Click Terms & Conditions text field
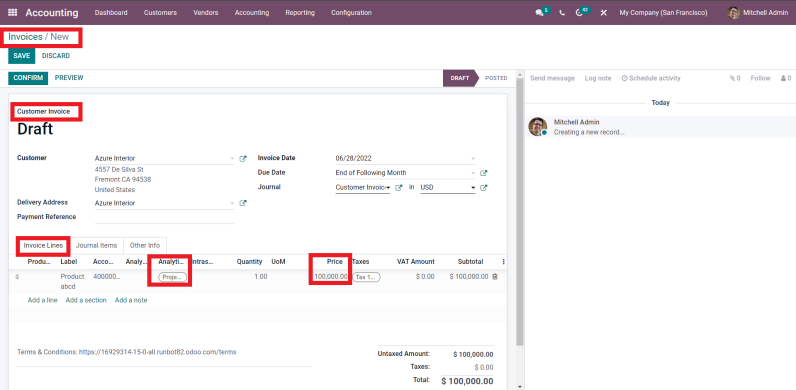This screenshot has height=390, width=796. coord(164,352)
